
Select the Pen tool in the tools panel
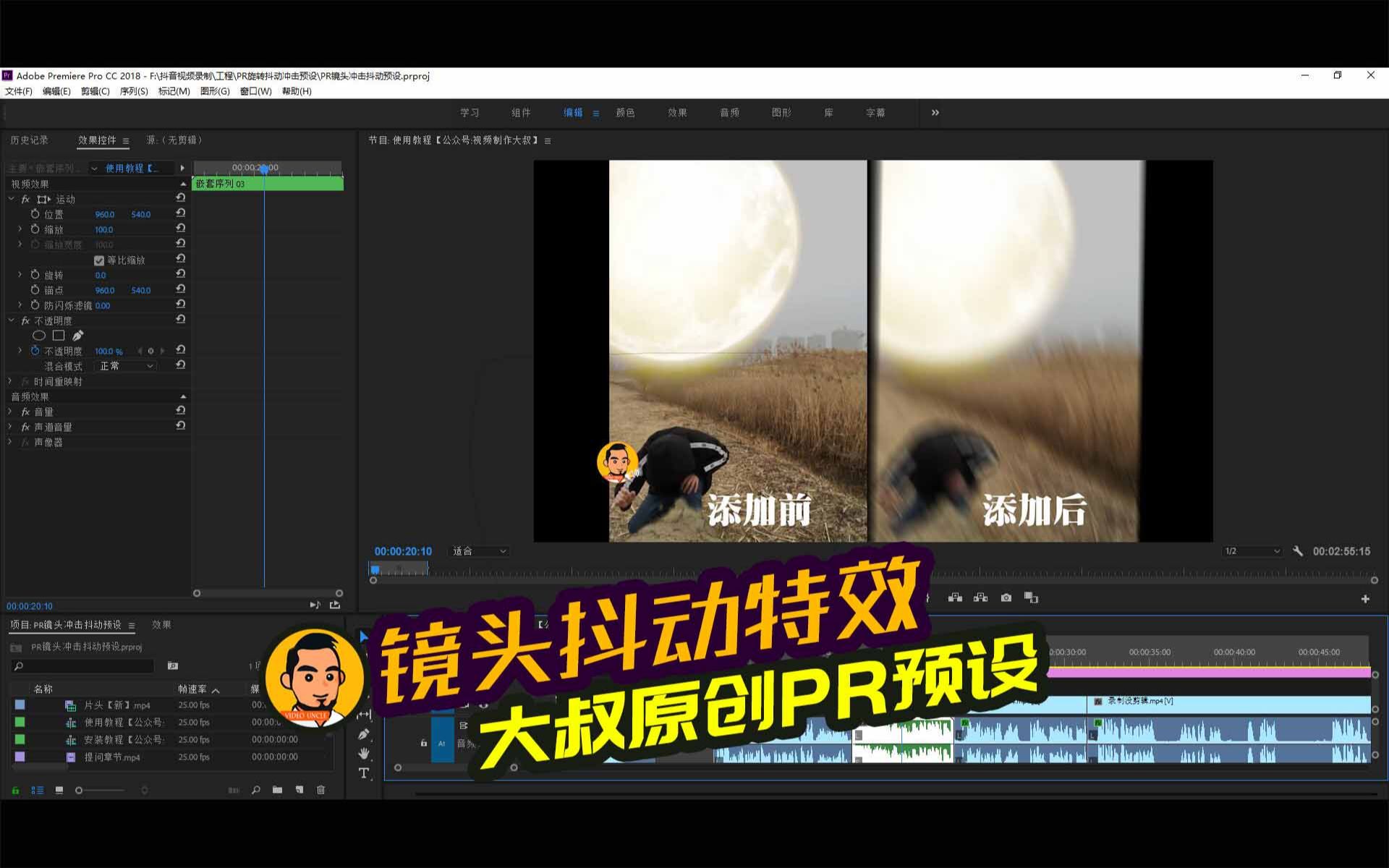point(364,734)
